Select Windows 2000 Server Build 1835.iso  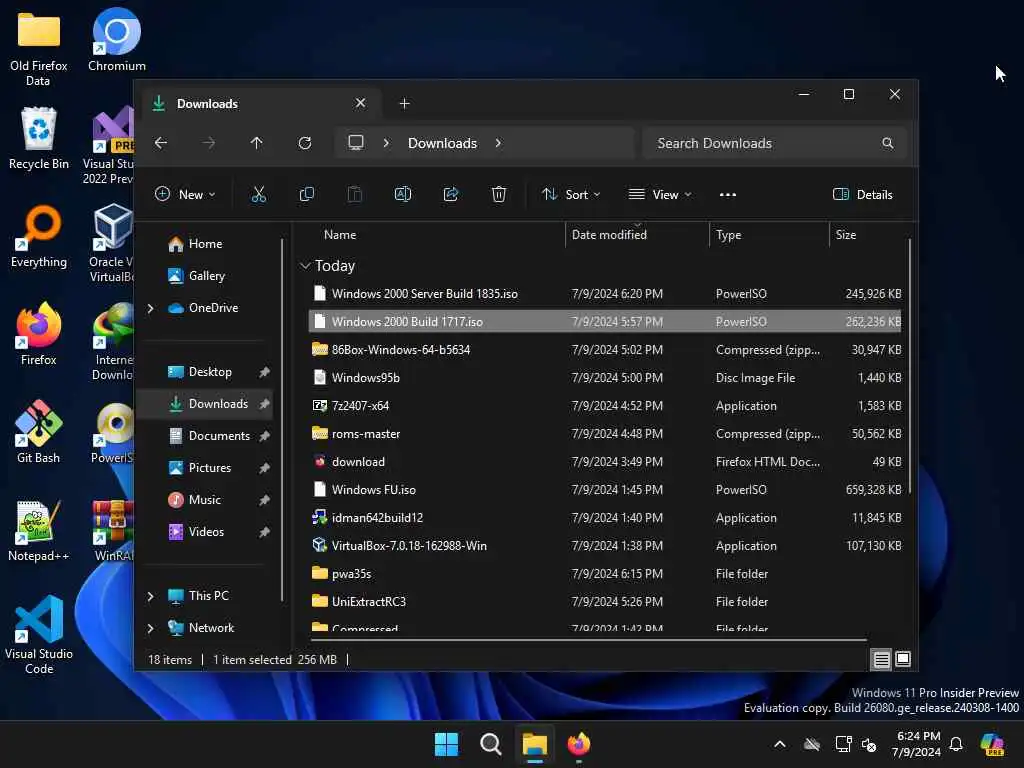[x=605, y=294]
